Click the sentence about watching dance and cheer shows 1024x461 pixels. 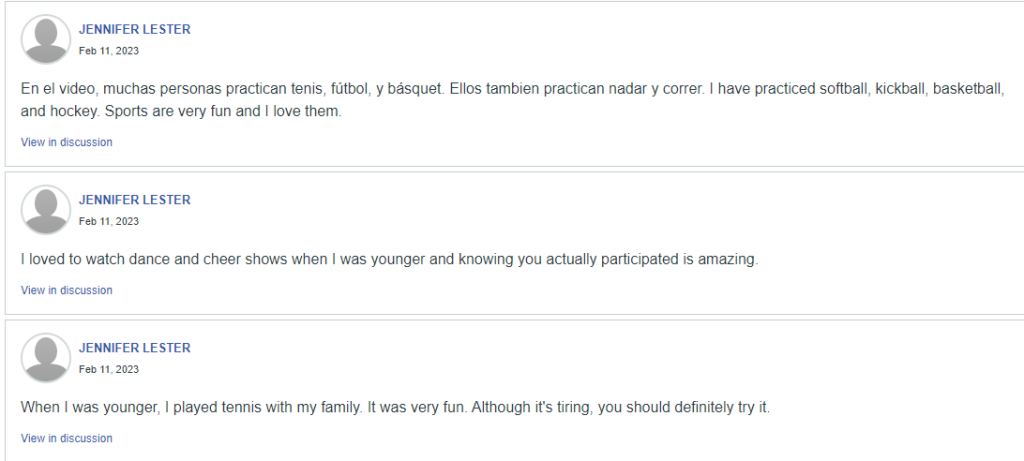(x=390, y=259)
